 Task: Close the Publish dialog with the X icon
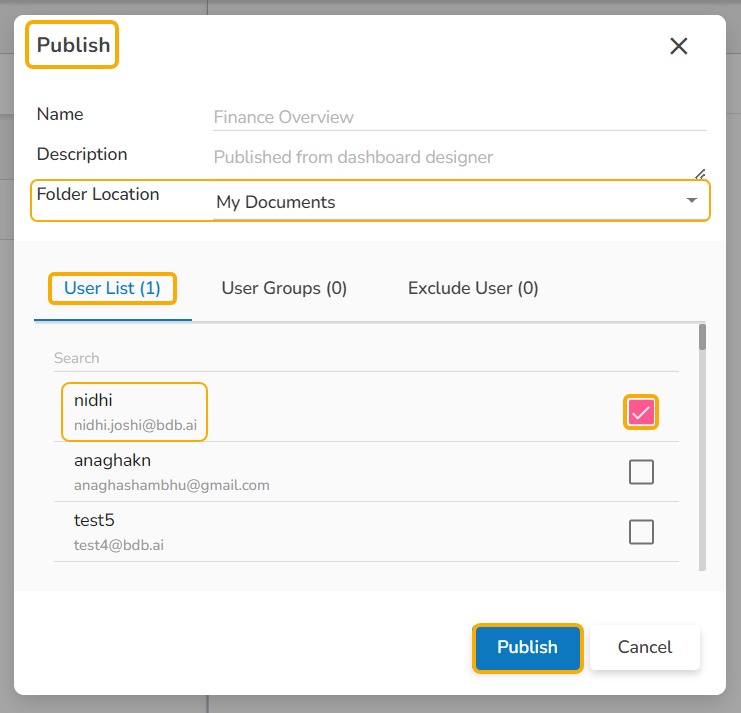679,46
